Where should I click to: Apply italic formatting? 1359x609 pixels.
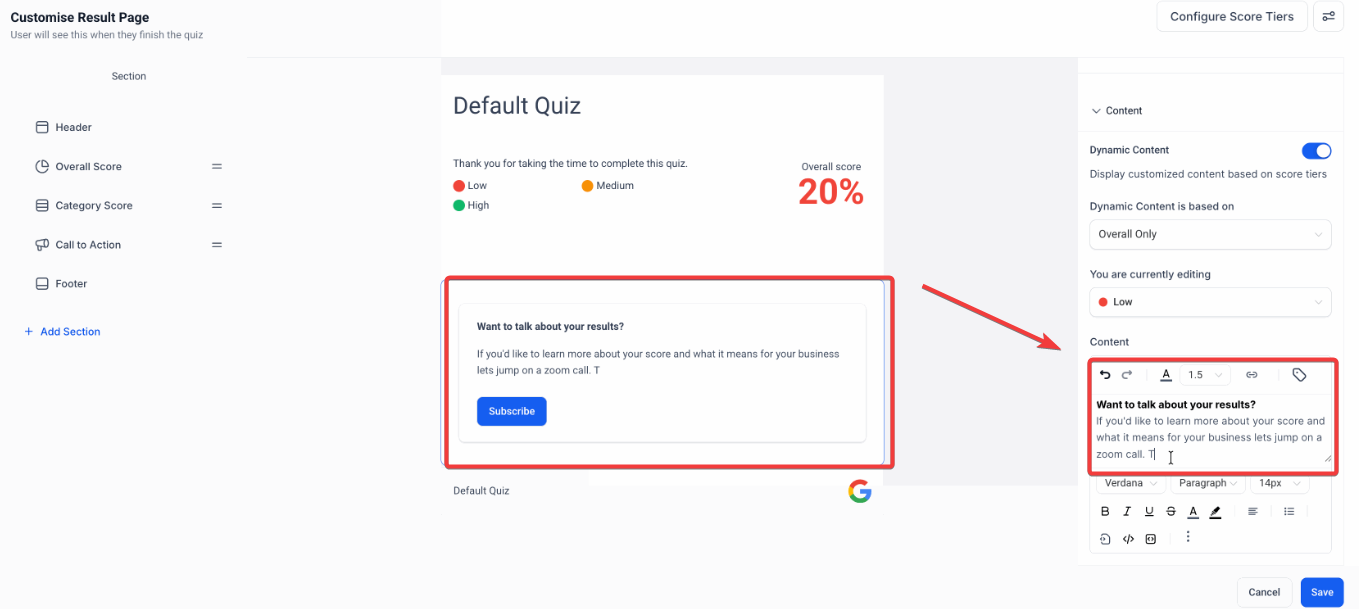[x=1127, y=511]
